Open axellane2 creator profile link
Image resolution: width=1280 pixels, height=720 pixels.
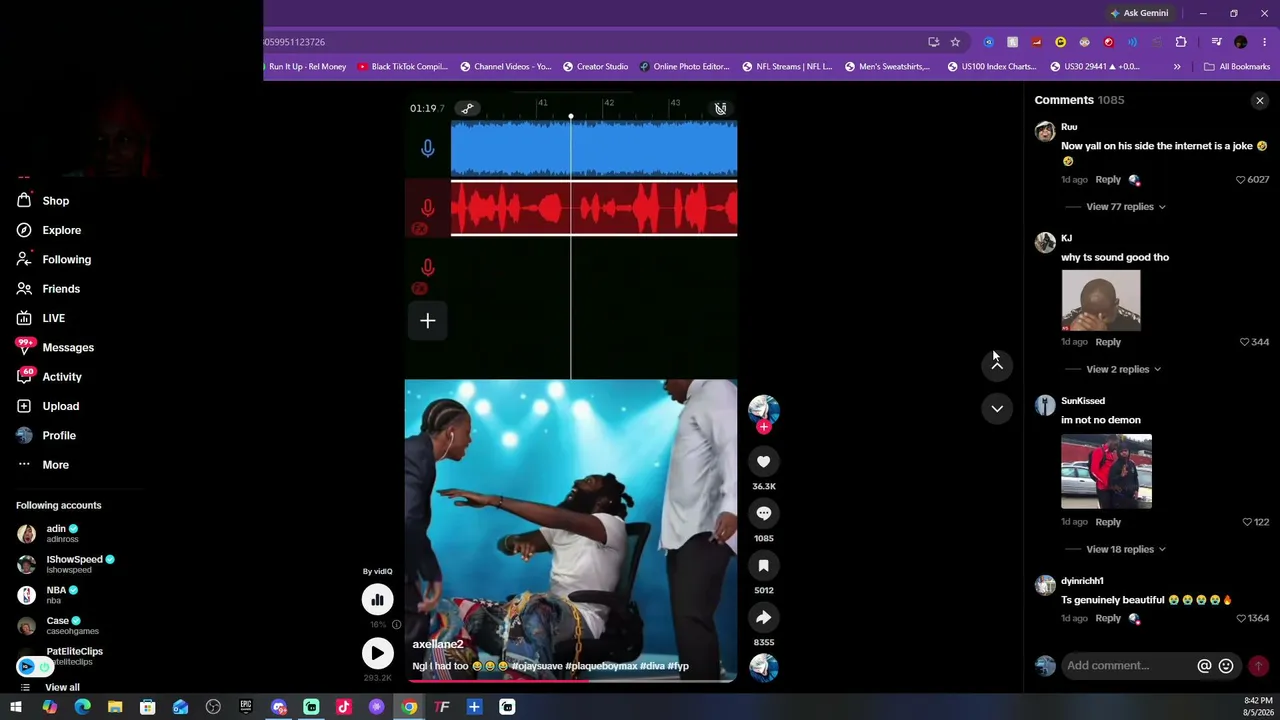(438, 645)
